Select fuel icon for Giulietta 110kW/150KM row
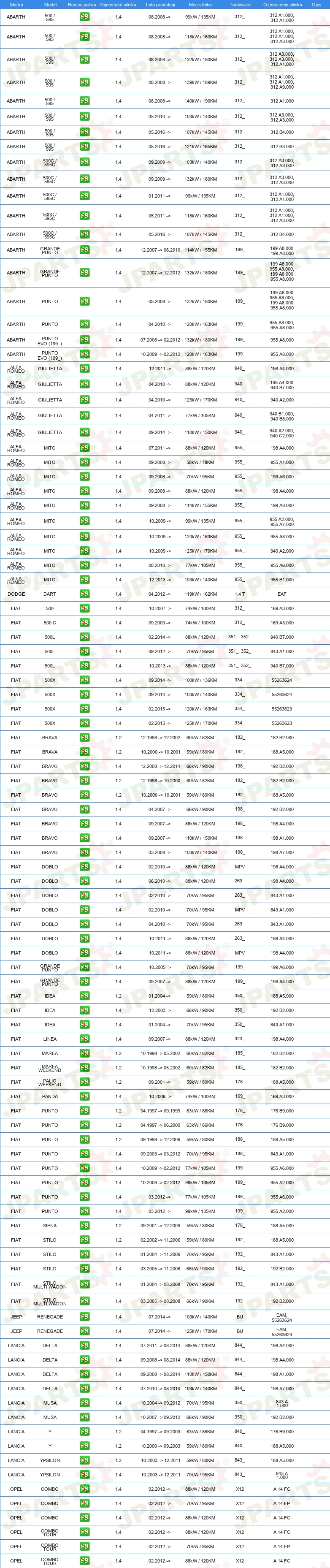 click(x=85, y=433)
